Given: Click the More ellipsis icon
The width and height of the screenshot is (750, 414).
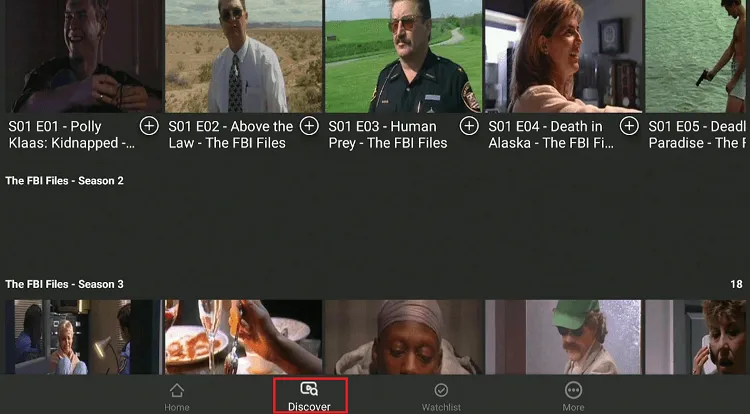Looking at the screenshot, I should (573, 390).
